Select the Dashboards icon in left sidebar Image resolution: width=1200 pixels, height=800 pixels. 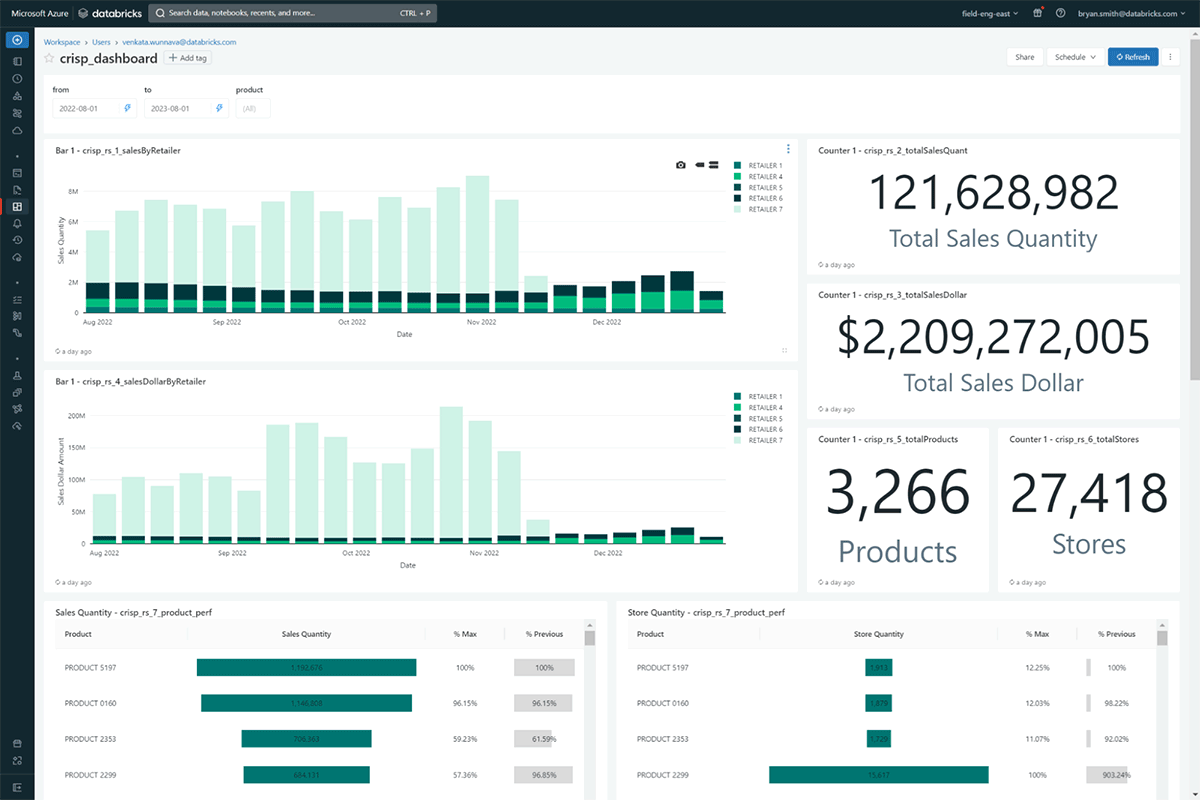click(x=17, y=206)
